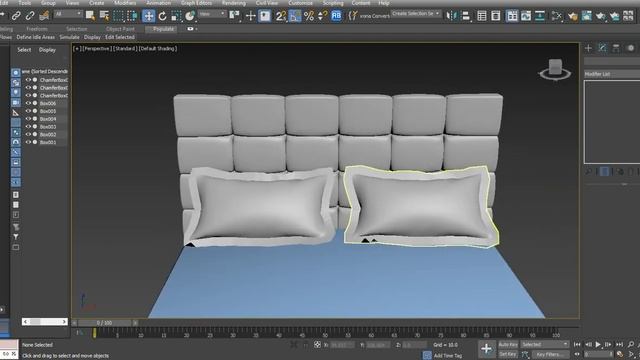Hide Box006 using its eye icon

28,103
